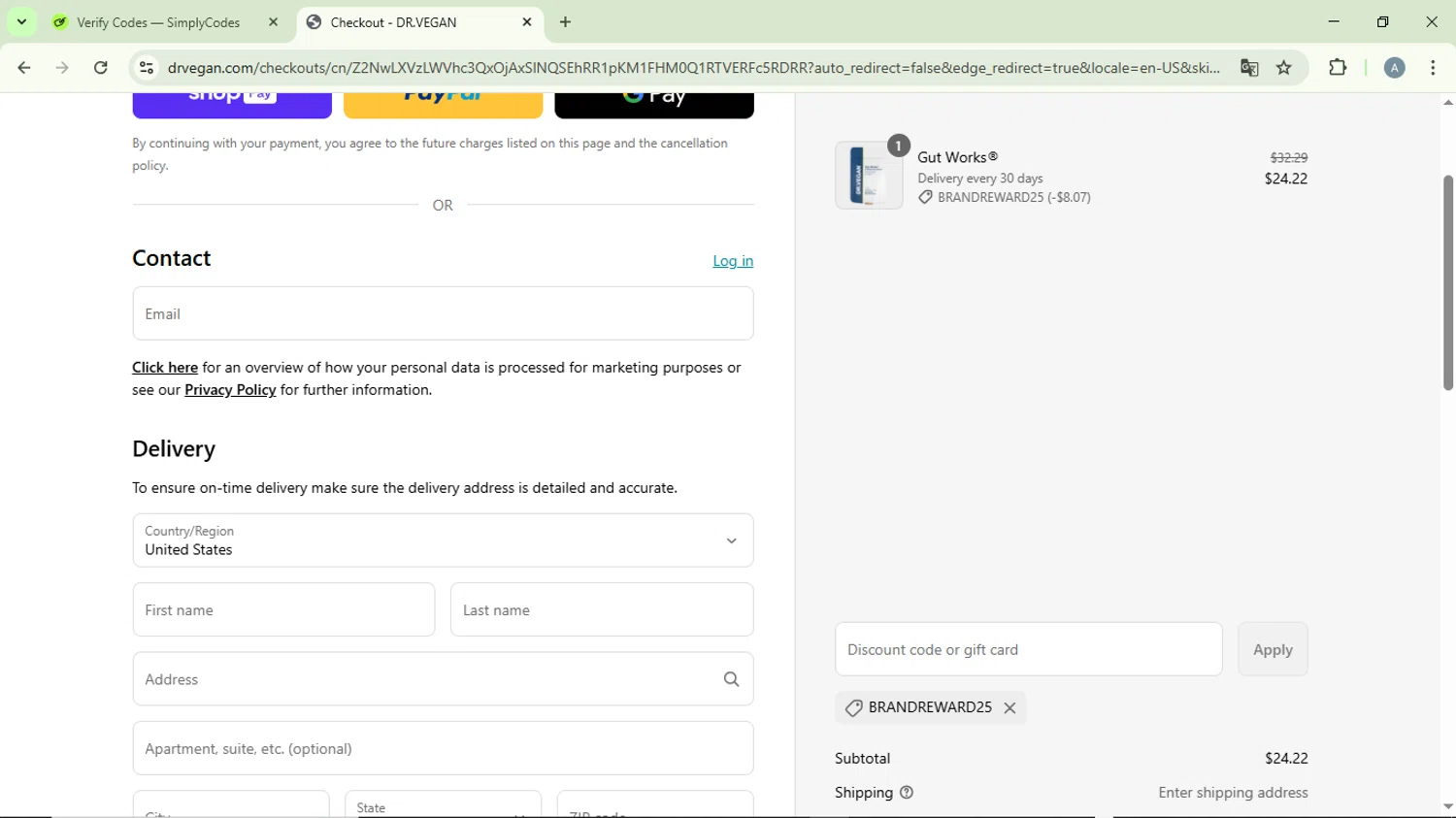The width and height of the screenshot is (1456, 818).
Task: Click the $24.22 discounted item price
Action: click(1286, 179)
